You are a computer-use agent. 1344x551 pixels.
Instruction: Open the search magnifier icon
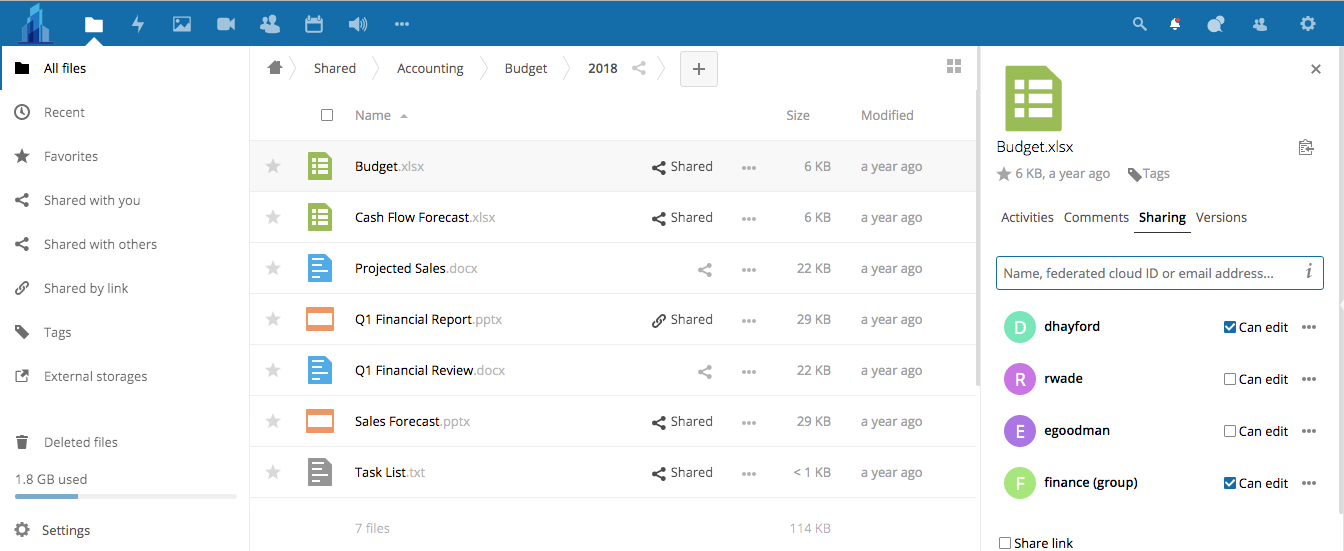(x=1139, y=24)
